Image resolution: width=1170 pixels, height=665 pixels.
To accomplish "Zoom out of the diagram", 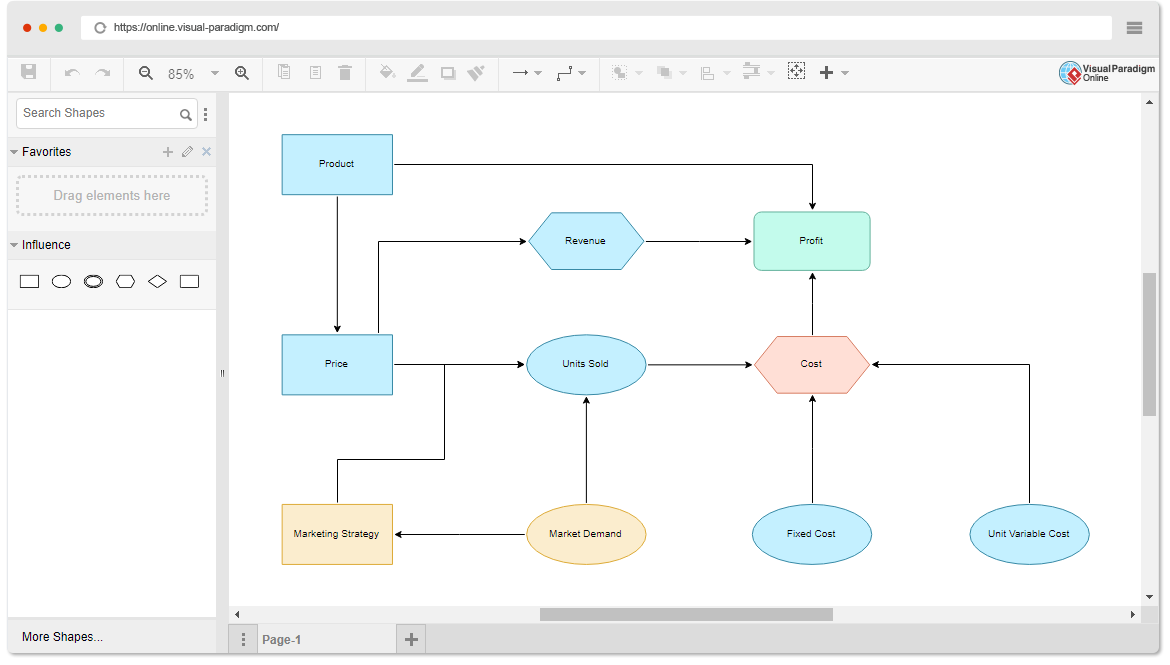I will [x=146, y=72].
